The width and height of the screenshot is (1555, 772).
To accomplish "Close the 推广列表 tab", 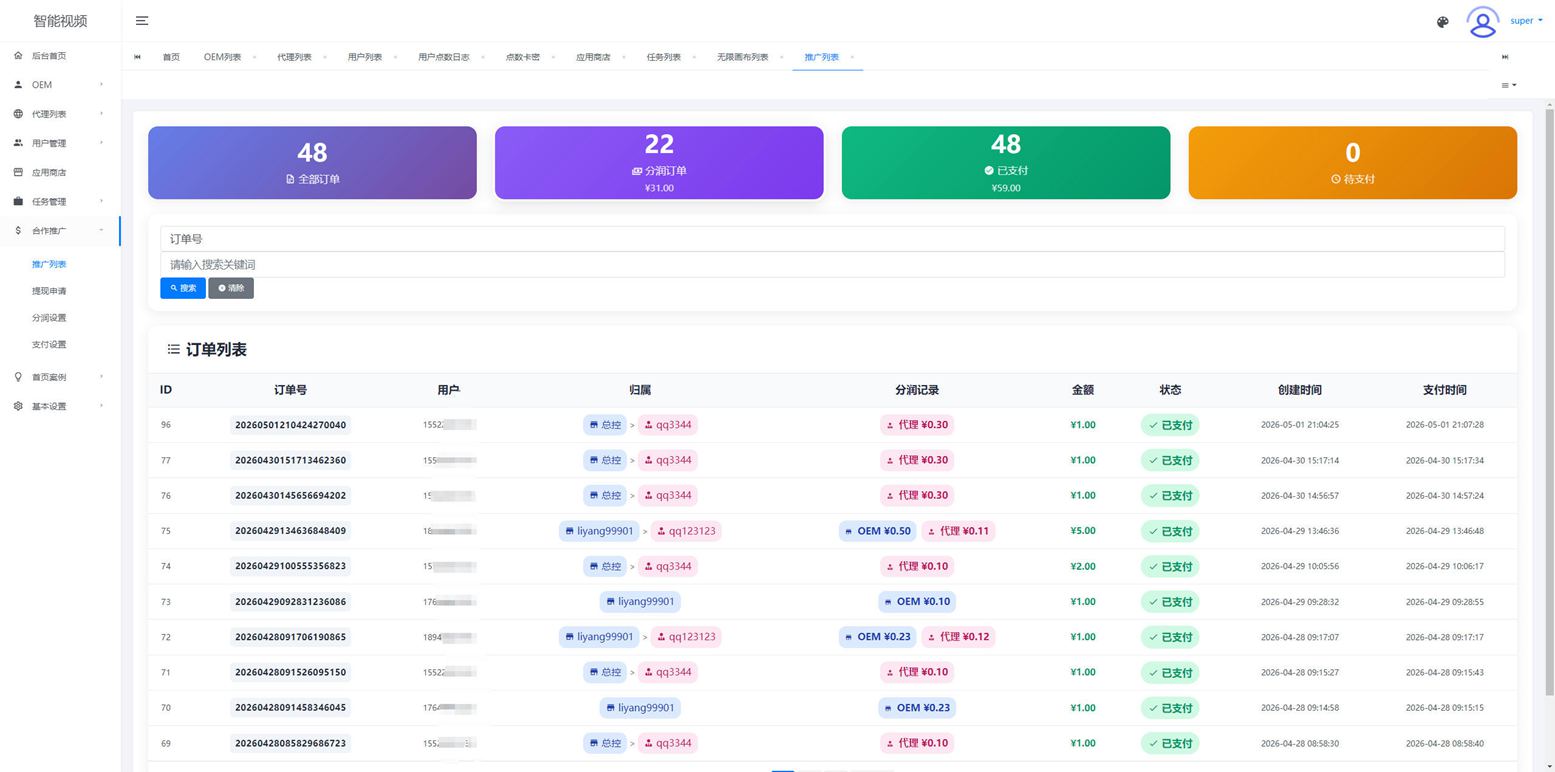I will click(x=852, y=57).
